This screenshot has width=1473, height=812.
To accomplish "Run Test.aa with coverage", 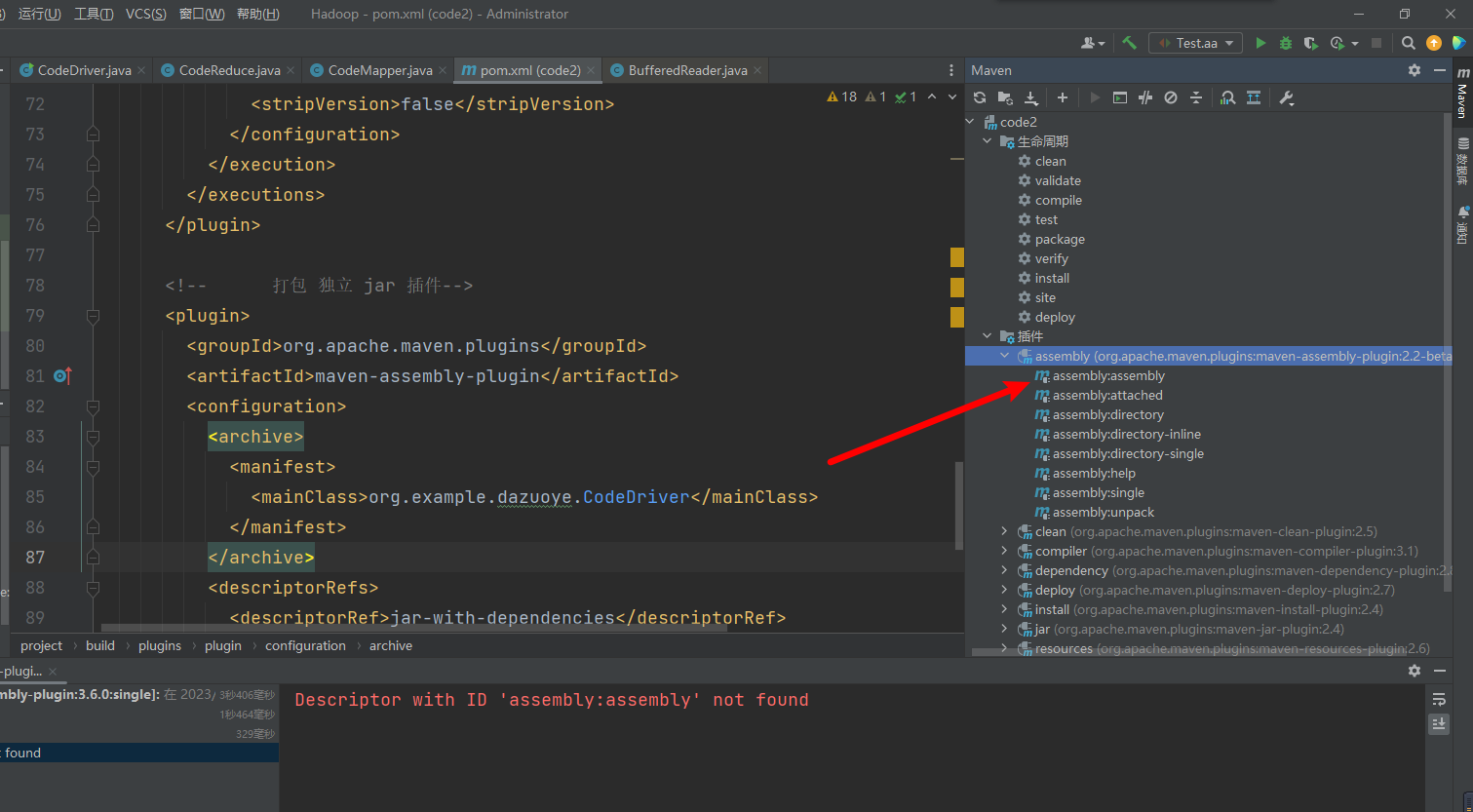I will click(x=1311, y=43).
